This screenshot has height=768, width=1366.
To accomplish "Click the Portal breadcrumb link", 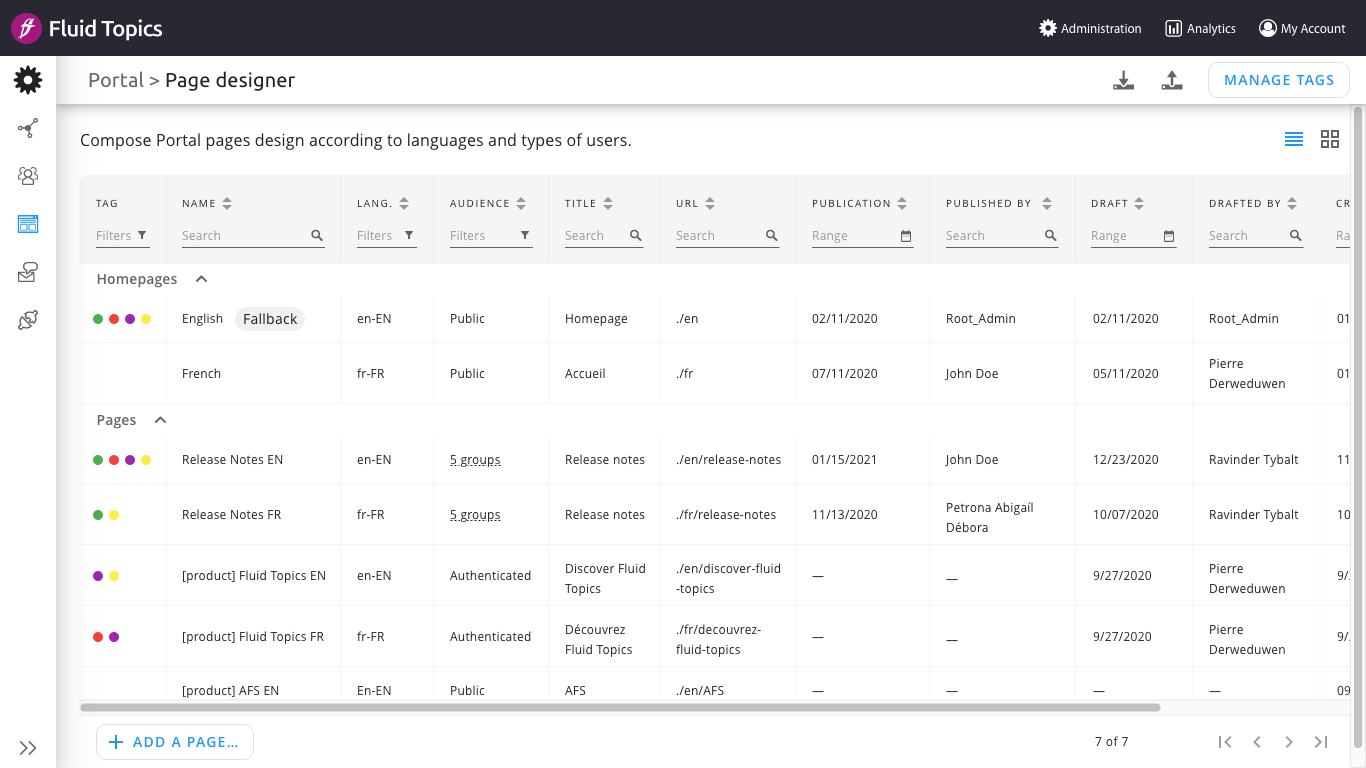I will pos(116,80).
